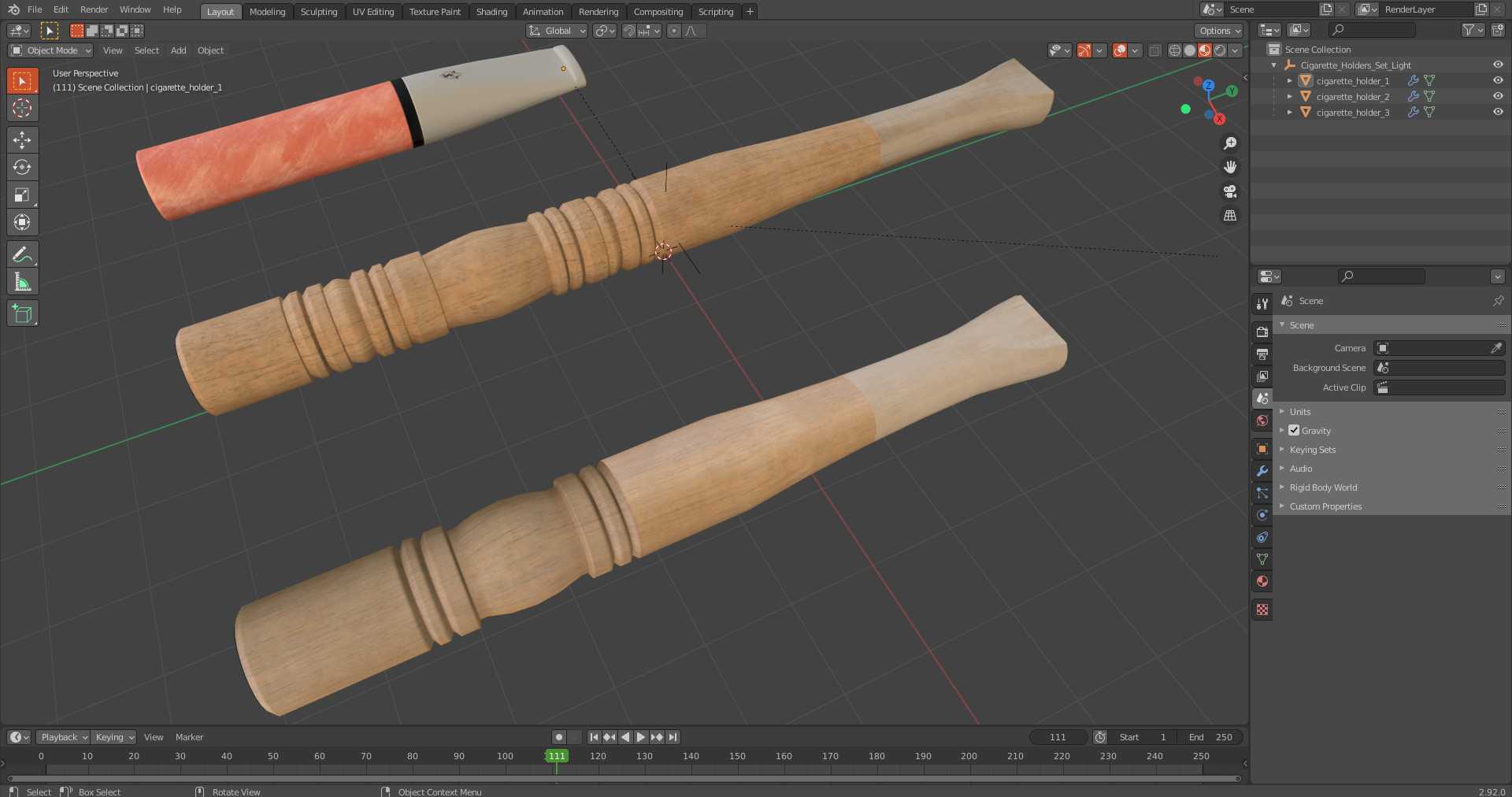Click the End frame 250 field
Image resolution: width=1512 pixels, height=797 pixels.
pos(1212,737)
